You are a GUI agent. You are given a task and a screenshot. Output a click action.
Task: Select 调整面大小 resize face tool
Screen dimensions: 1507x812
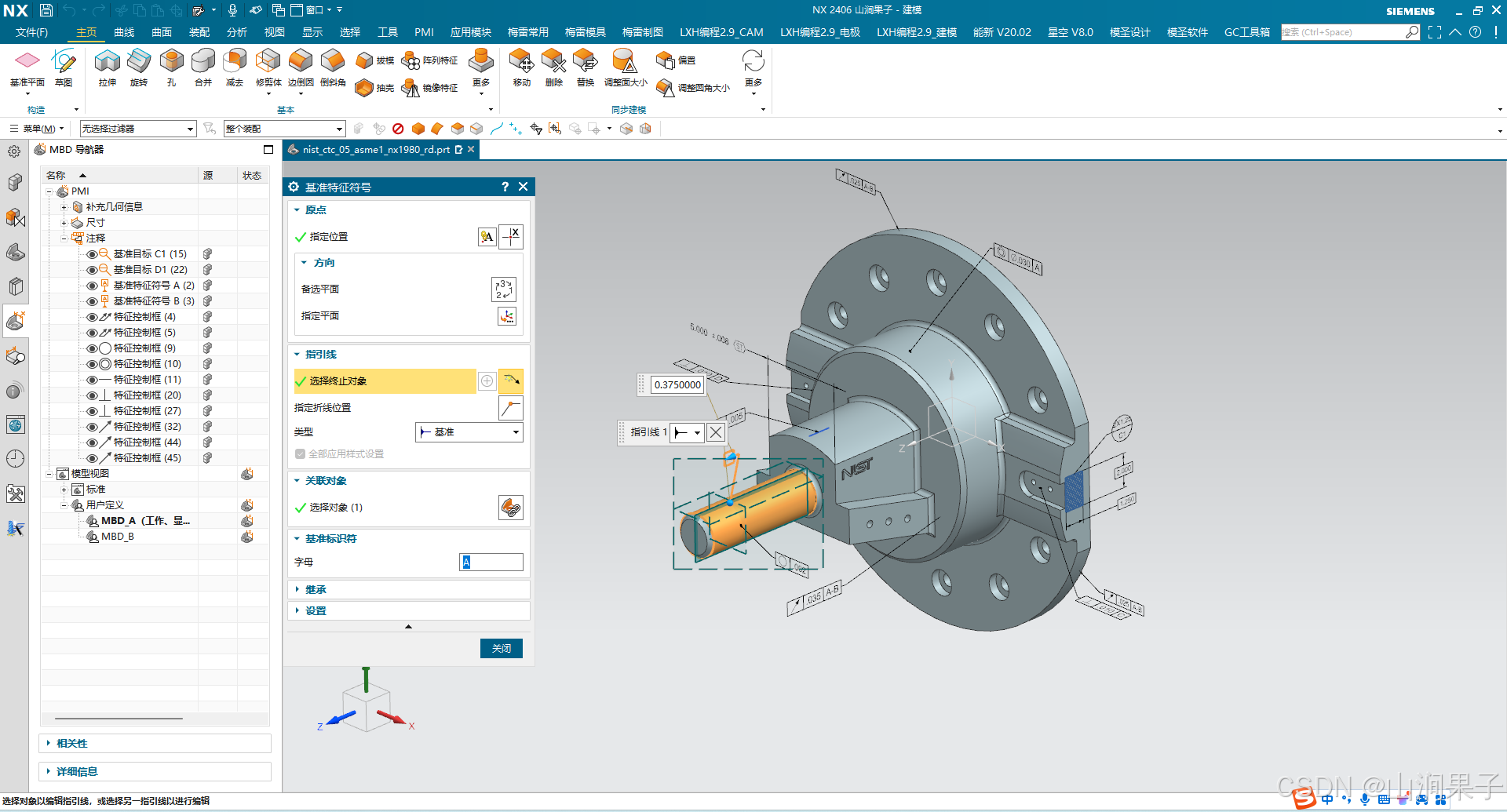(626, 67)
